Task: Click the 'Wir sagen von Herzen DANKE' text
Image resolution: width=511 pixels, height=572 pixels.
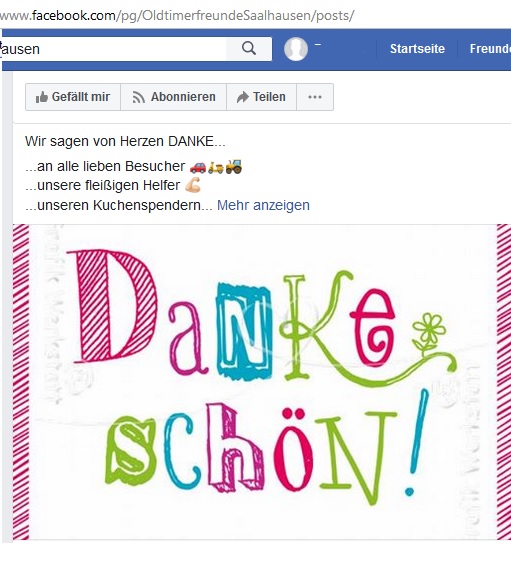Action: (125, 141)
